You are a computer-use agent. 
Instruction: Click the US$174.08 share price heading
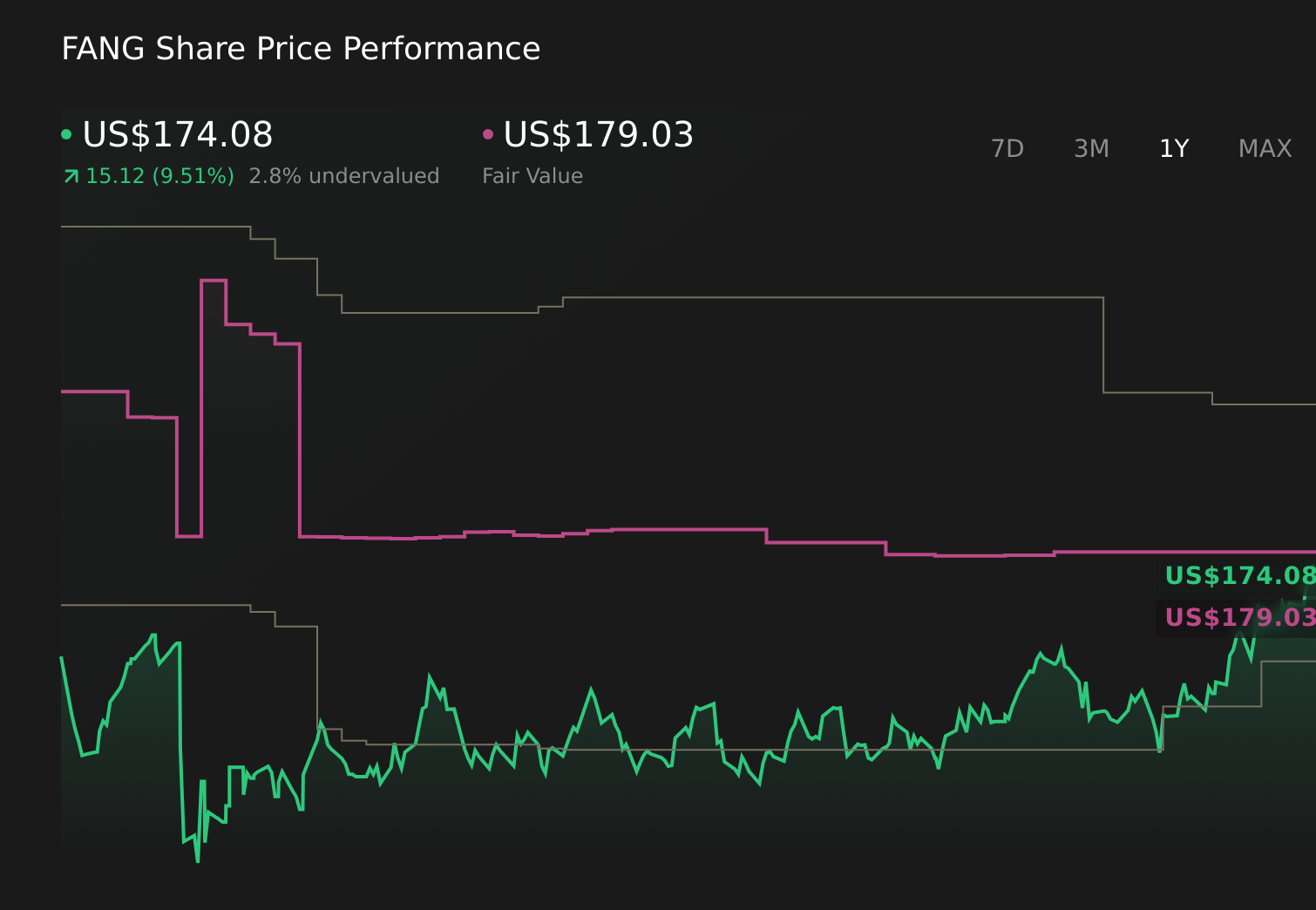pos(178,135)
